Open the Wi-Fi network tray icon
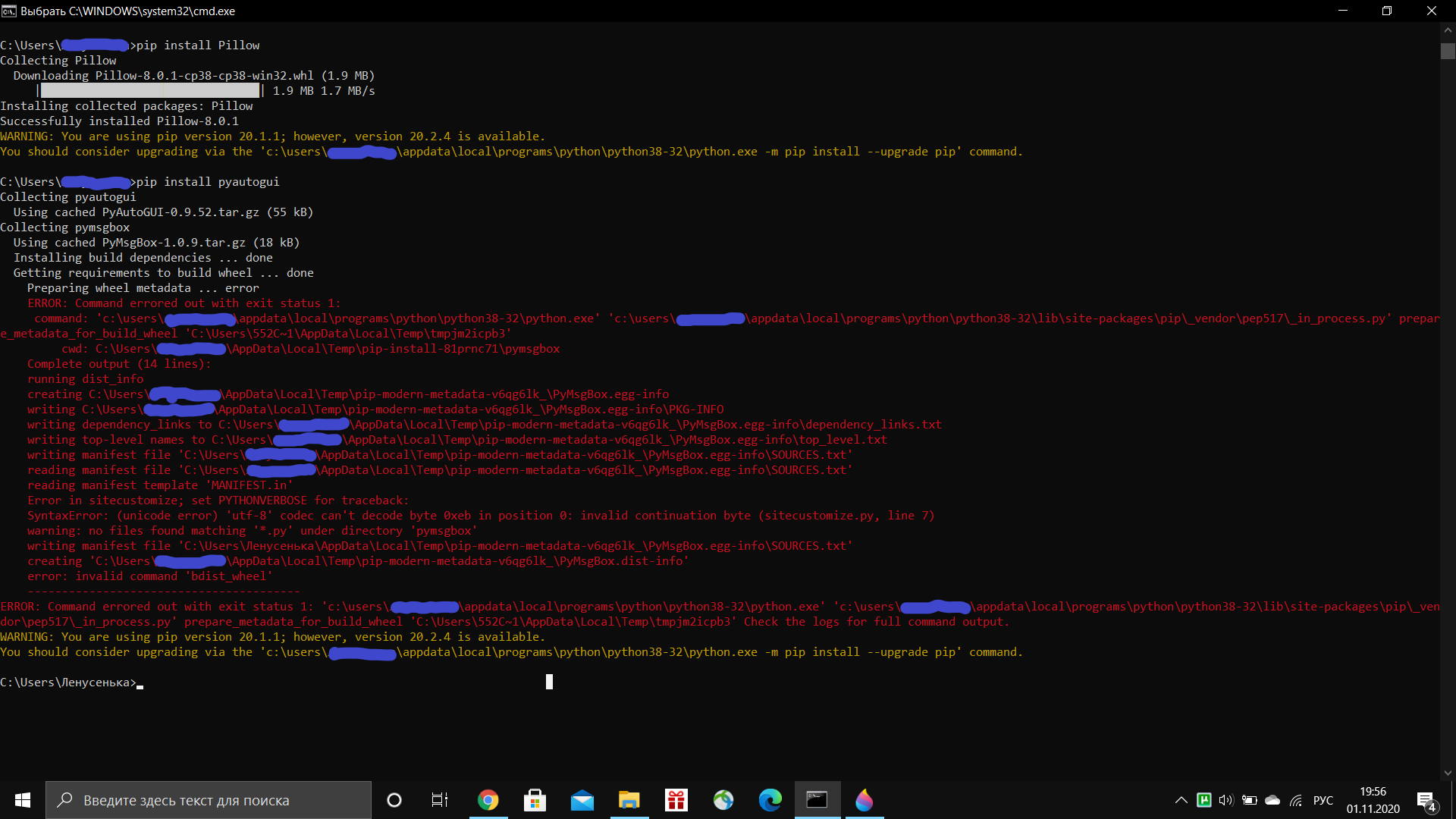1456x819 pixels. [x=1296, y=800]
